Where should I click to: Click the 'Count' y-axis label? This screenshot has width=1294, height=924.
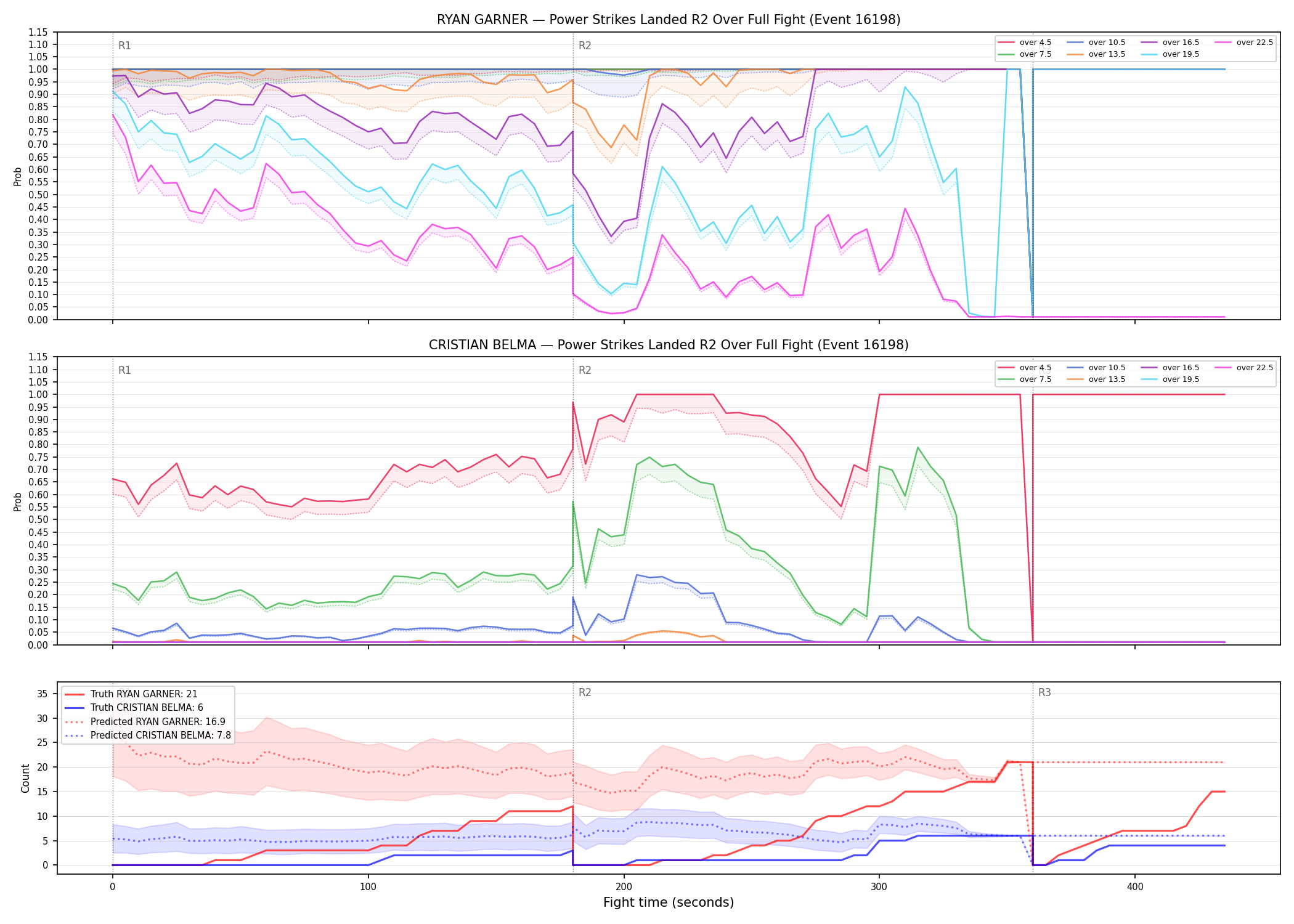coord(25,778)
